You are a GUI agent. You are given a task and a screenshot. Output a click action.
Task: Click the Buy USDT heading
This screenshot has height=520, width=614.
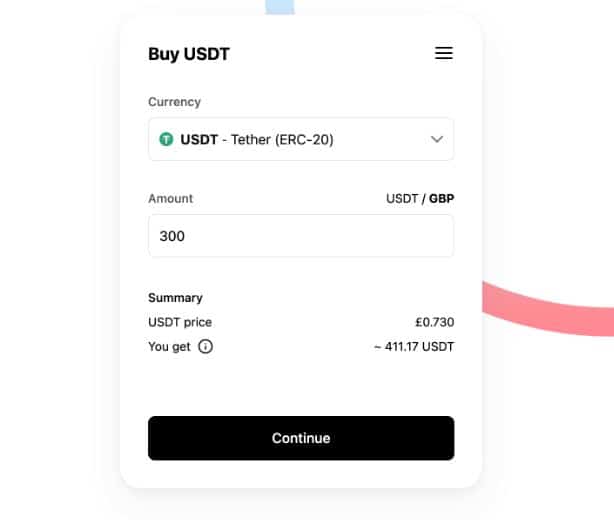189,54
